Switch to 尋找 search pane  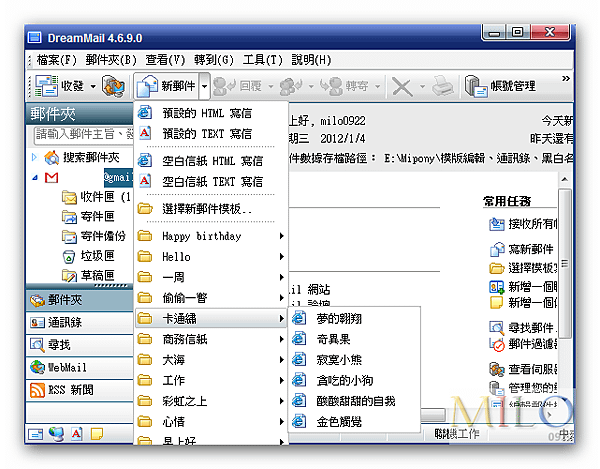pos(80,345)
